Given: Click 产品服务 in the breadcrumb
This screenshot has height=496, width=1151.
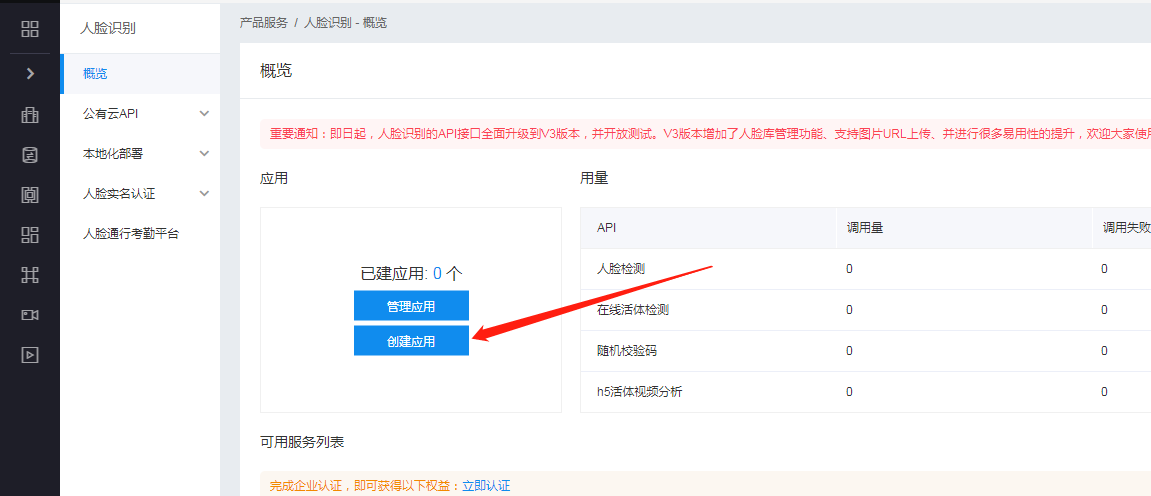Looking at the screenshot, I should (x=264, y=23).
